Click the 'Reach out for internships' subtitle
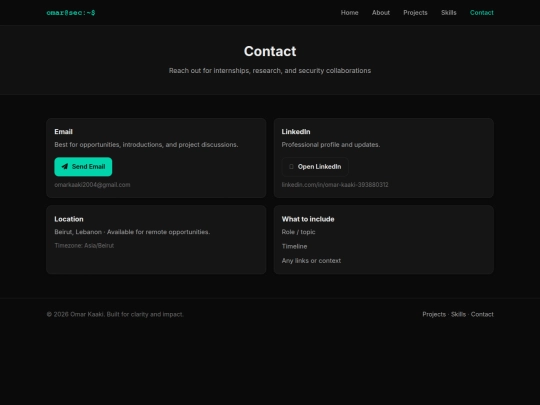Image resolution: width=540 pixels, height=405 pixels. pyautogui.click(x=270, y=71)
